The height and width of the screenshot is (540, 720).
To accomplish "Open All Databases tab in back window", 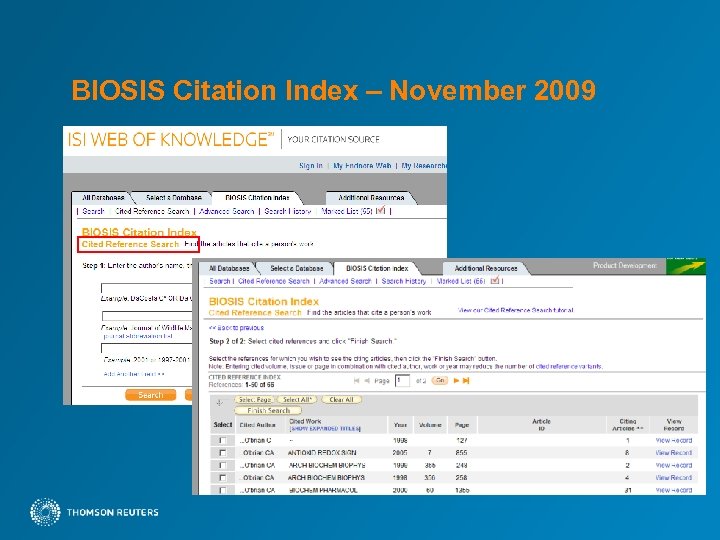I will coord(103,198).
